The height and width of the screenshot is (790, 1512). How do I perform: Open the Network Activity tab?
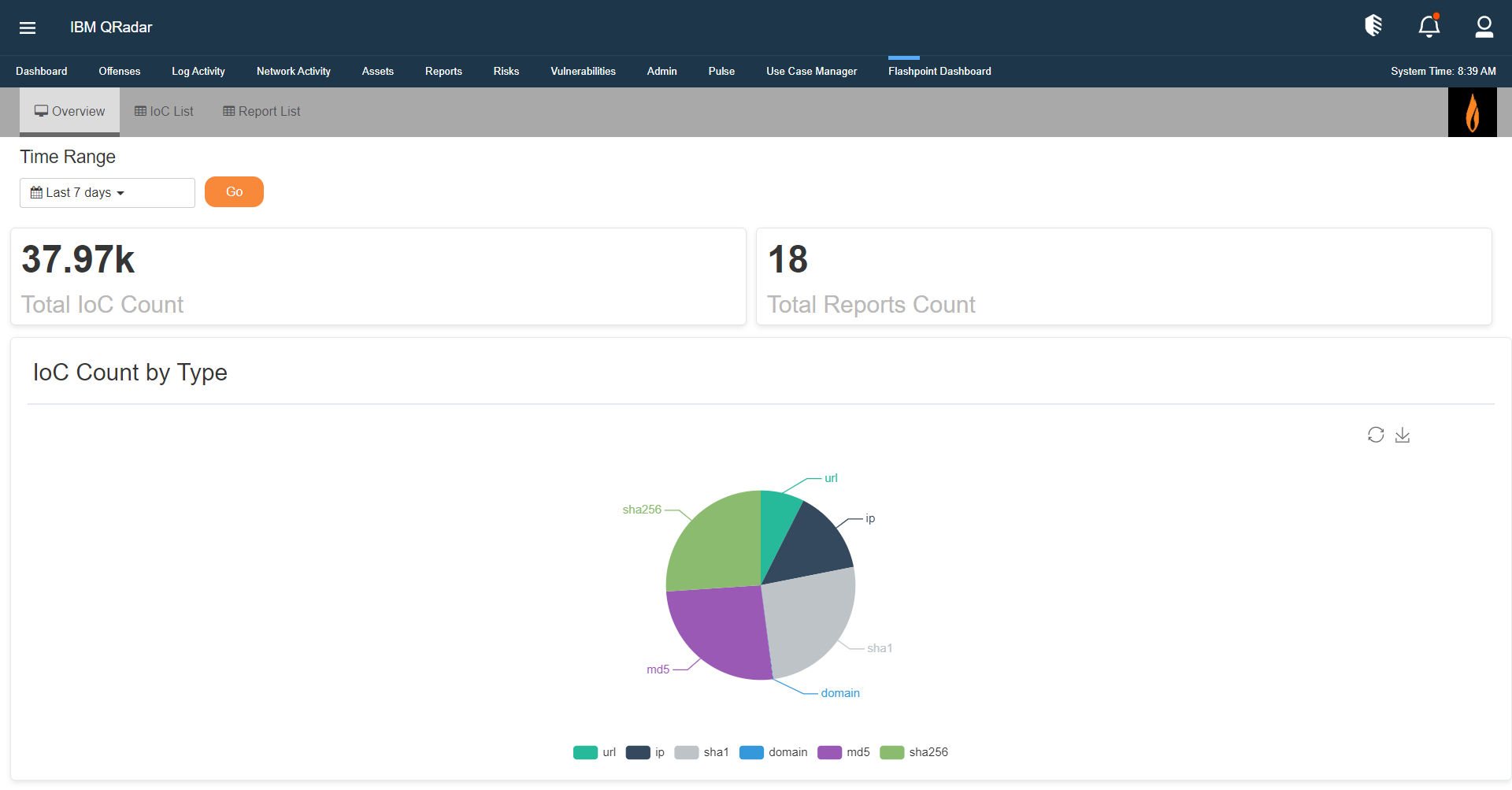(294, 71)
